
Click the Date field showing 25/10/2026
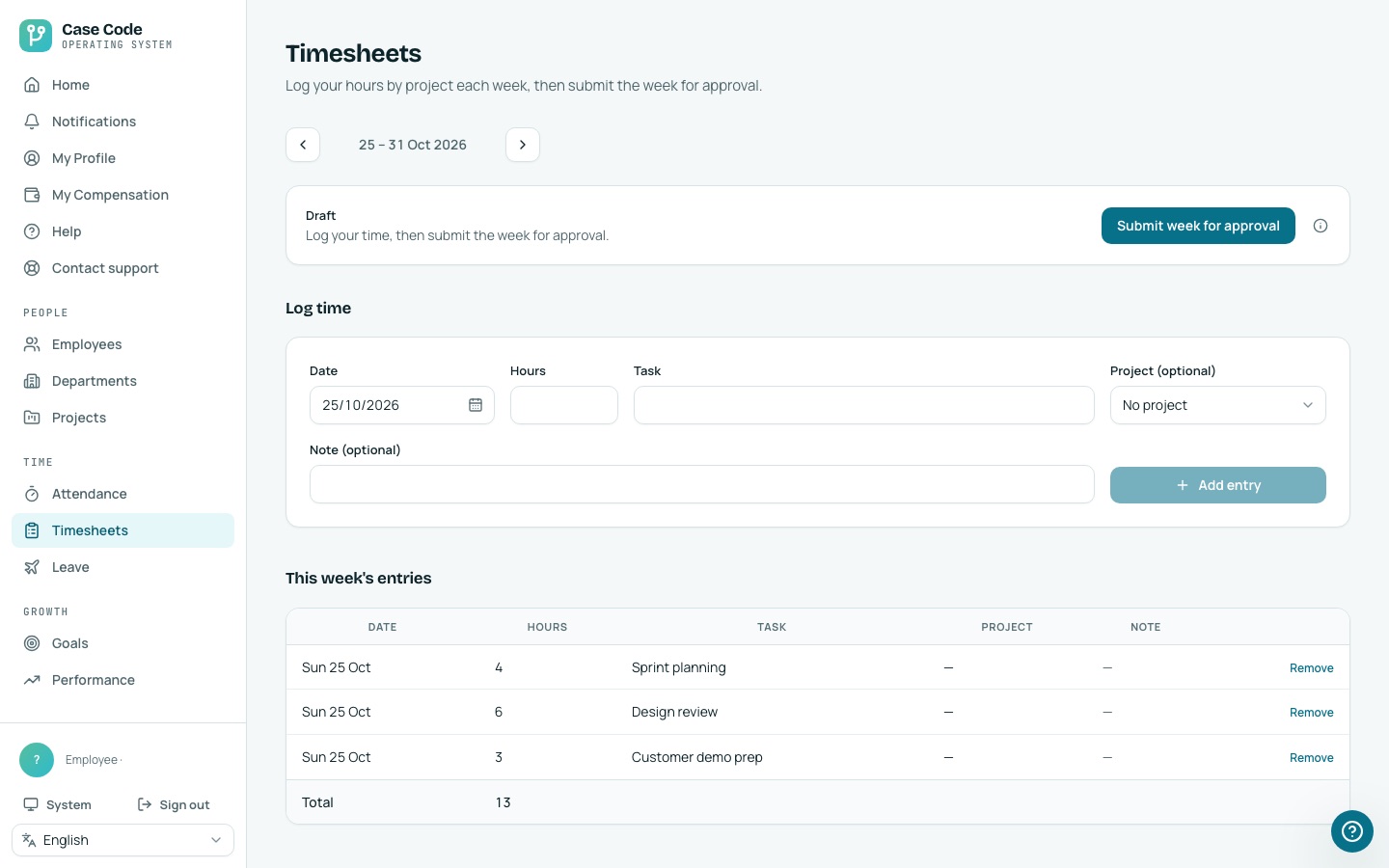pos(401,405)
